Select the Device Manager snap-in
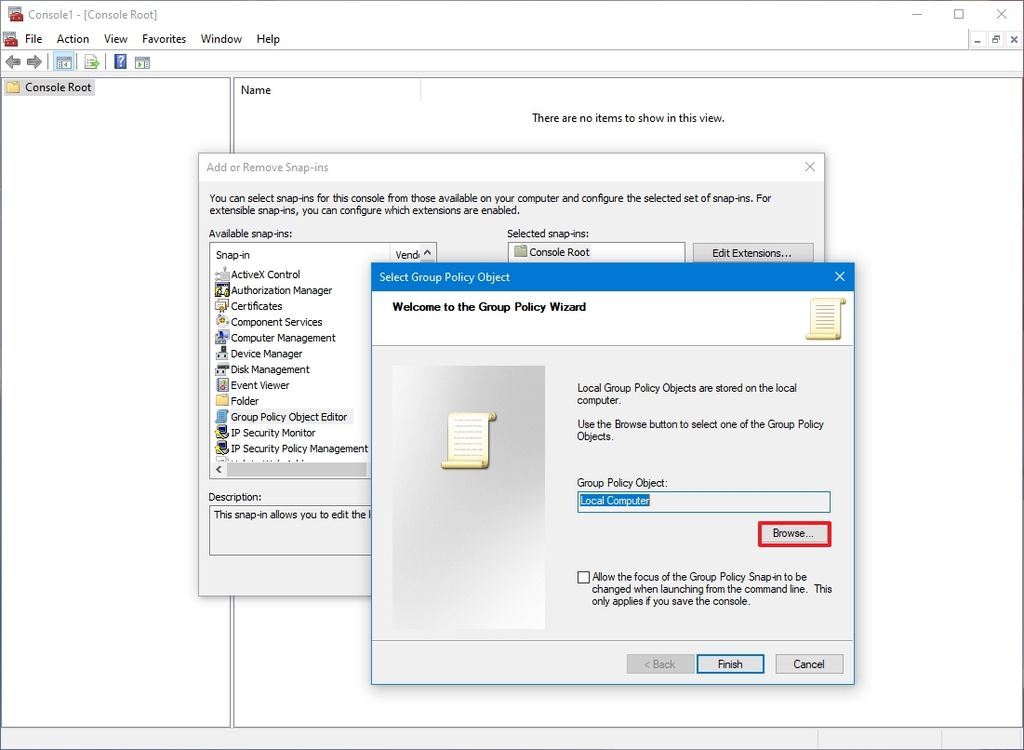 click(267, 353)
